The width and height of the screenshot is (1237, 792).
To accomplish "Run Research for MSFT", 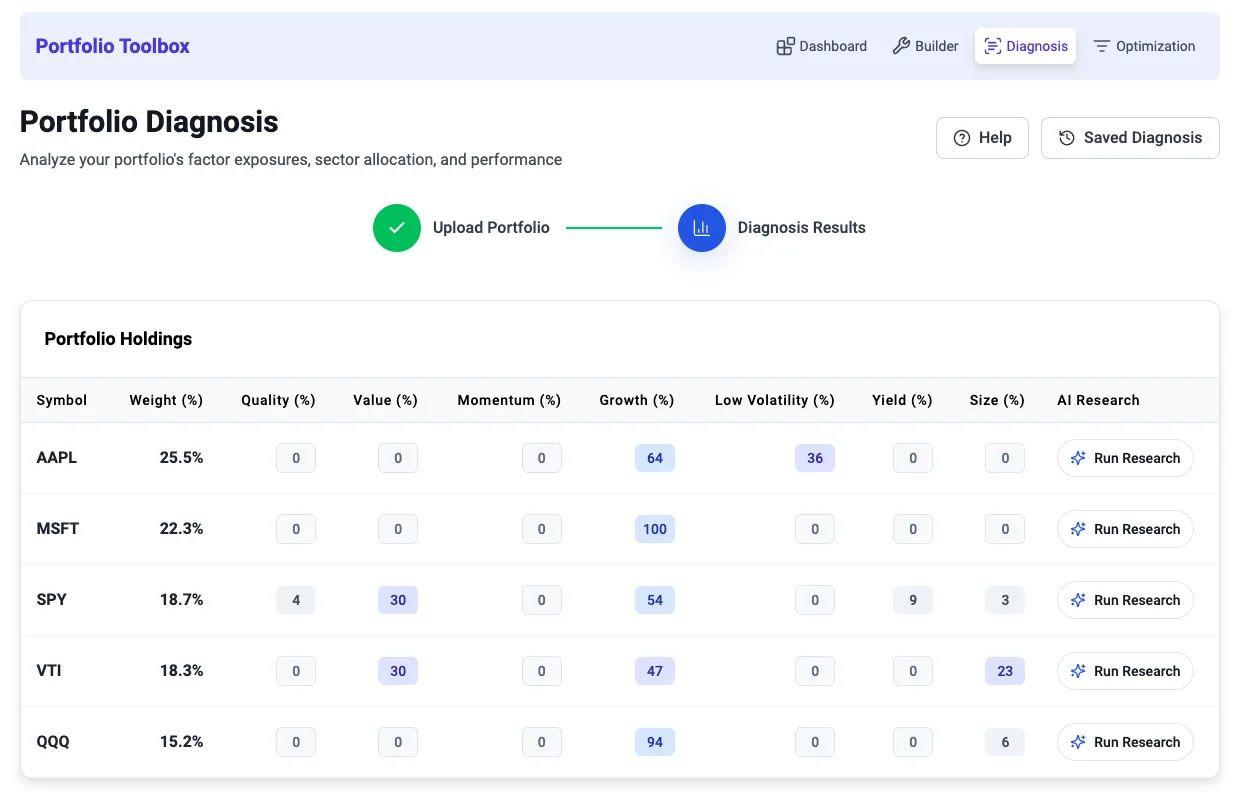I will [1125, 529].
